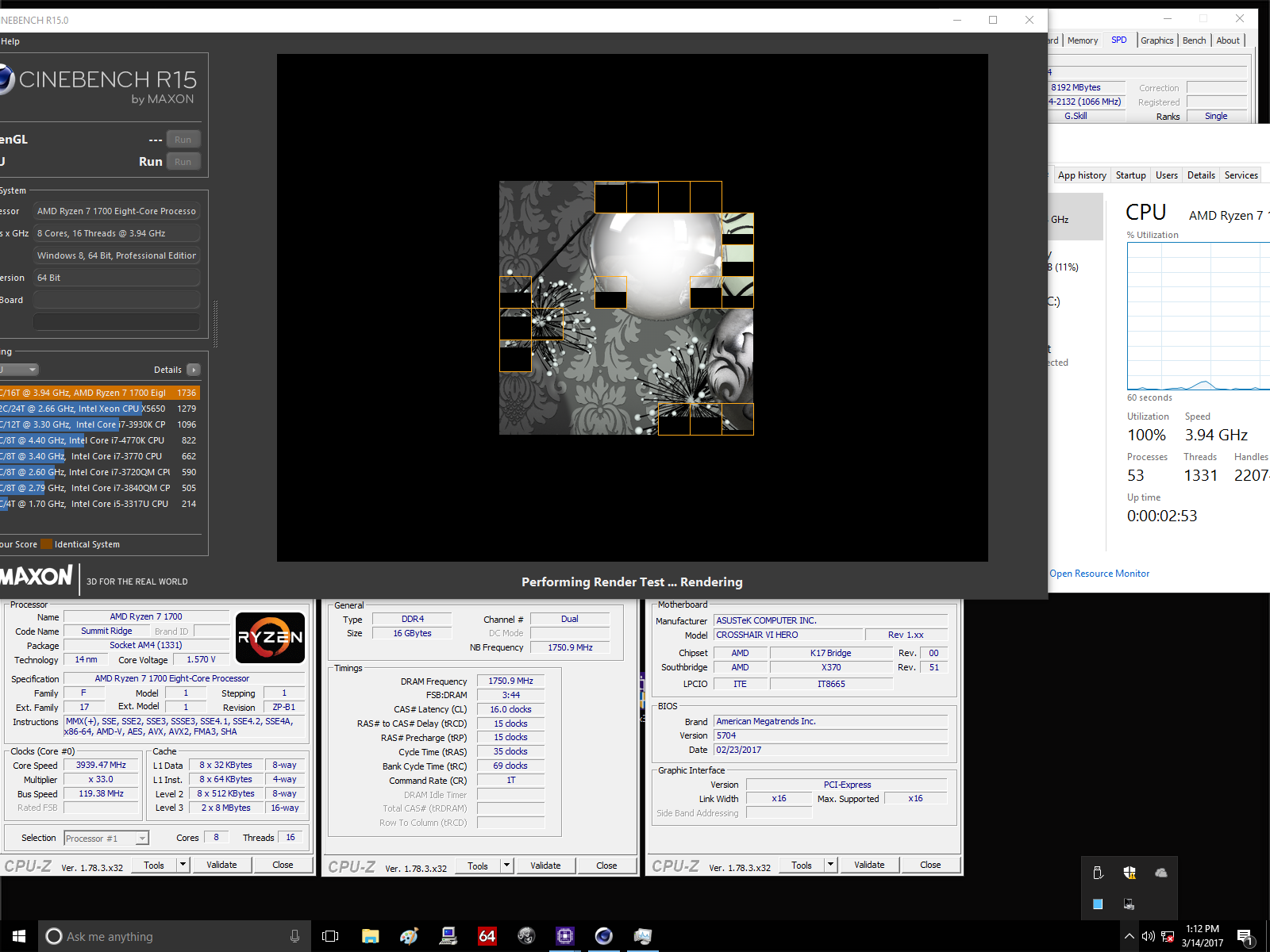This screenshot has width=1270, height=952.
Task: Open the Startup tab in Task Manager
Action: 1131,175
